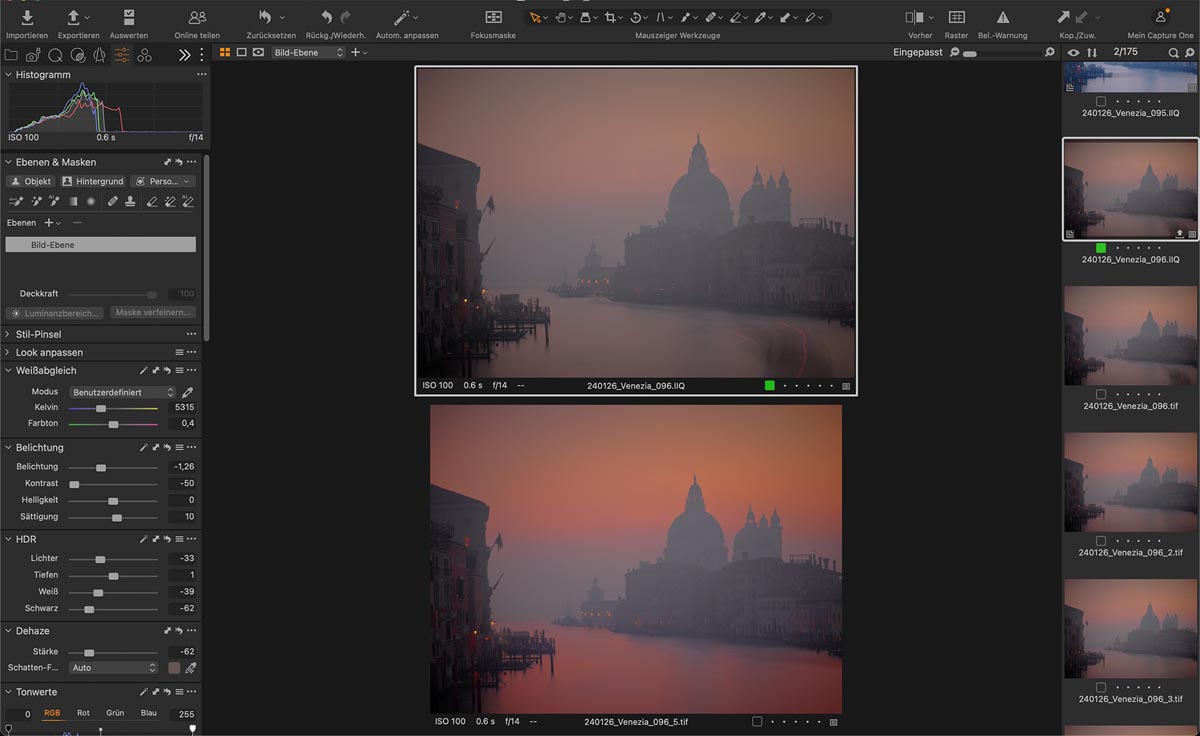The width and height of the screenshot is (1200, 736).
Task: Click the Dehaze Stärke slider handle
Action: 89,651
